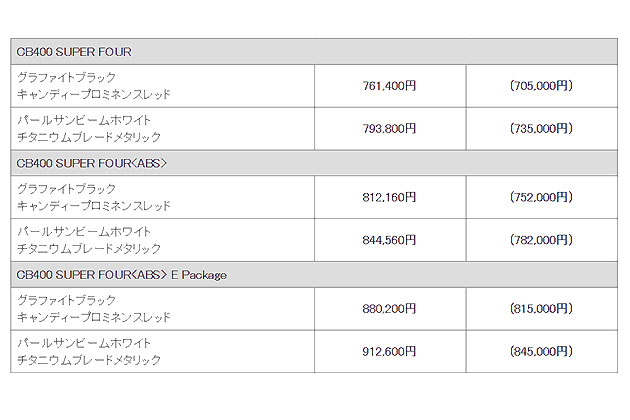Click the (815,000円) base price cell
This screenshot has height=420, width=630.
pyautogui.click(x=541, y=309)
